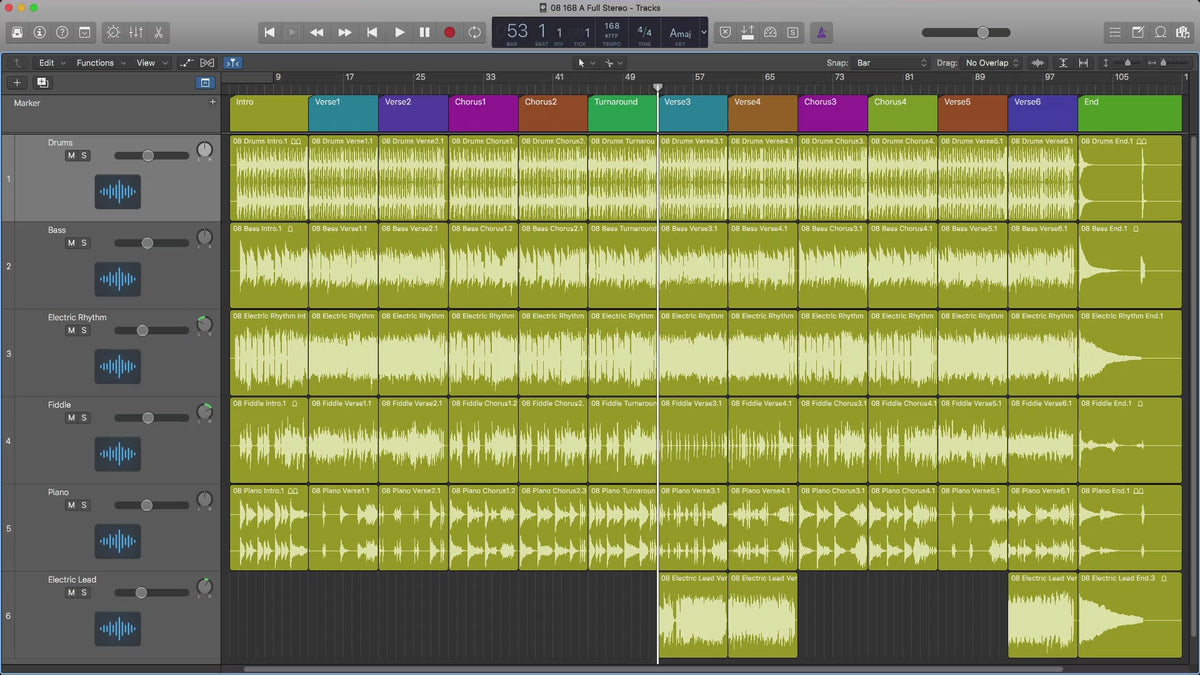1200x675 pixels.
Task: Open the Snap dropdown set to Bar
Action: click(888, 63)
